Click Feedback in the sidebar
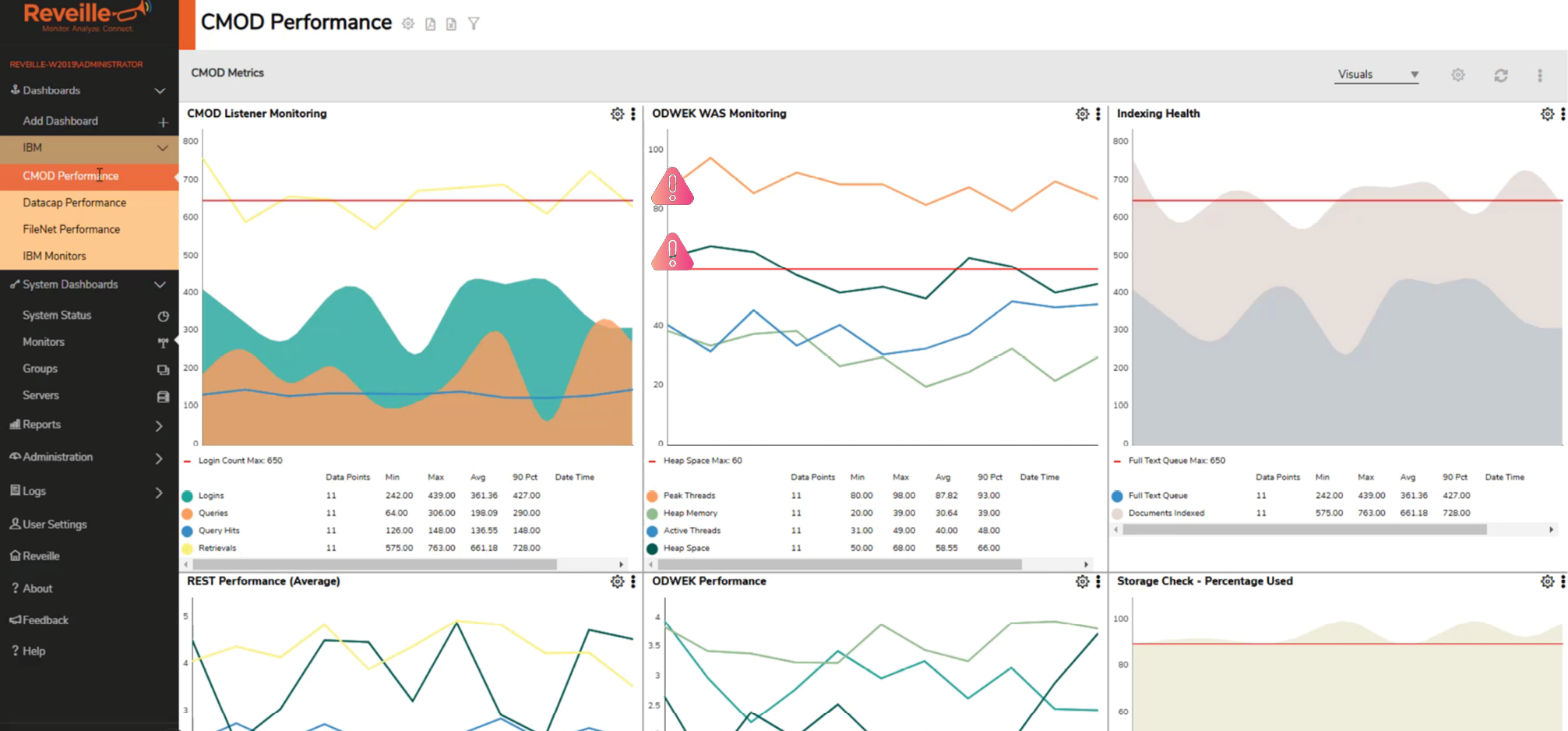This screenshot has height=731, width=1568. pos(39,620)
